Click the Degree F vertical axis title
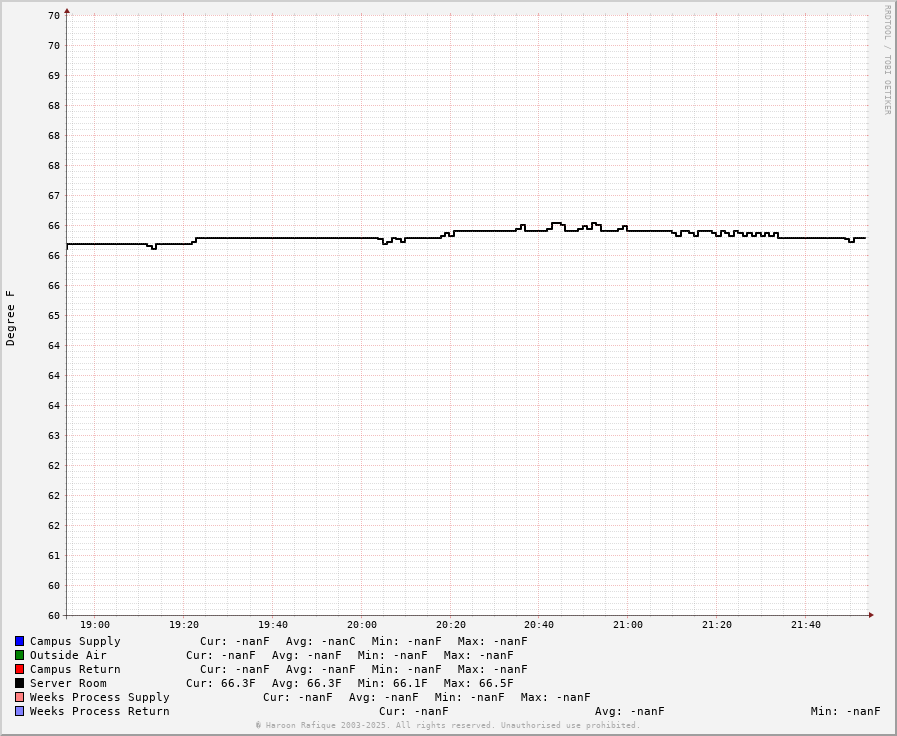The image size is (897, 736). pos(11,318)
